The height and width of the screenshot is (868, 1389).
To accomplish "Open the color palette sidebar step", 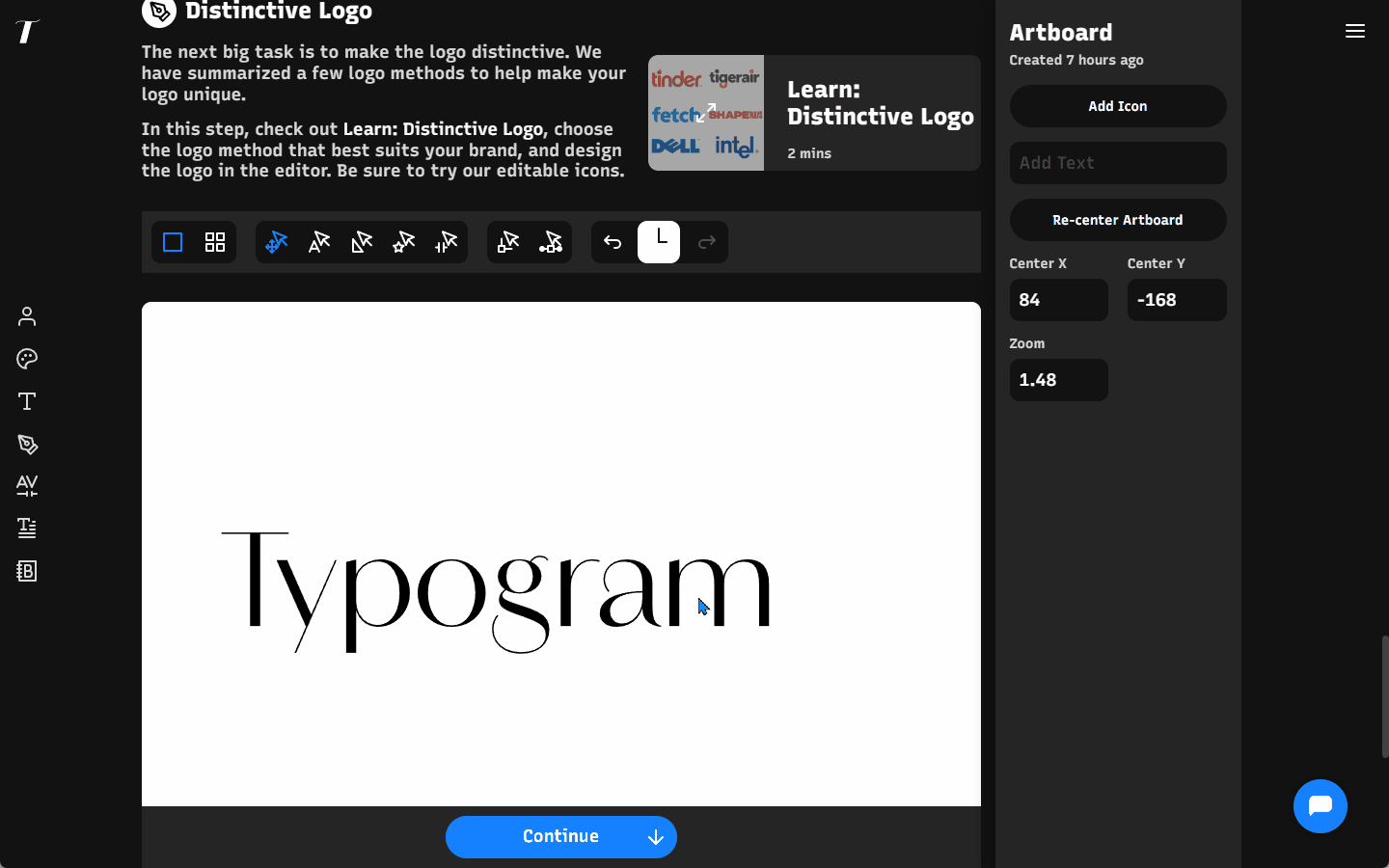I will [x=27, y=359].
